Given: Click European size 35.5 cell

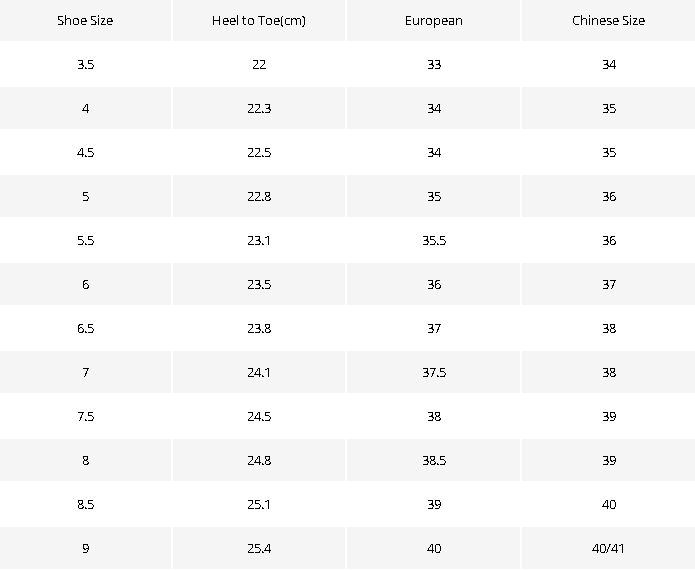Looking at the screenshot, I should (x=433, y=240).
